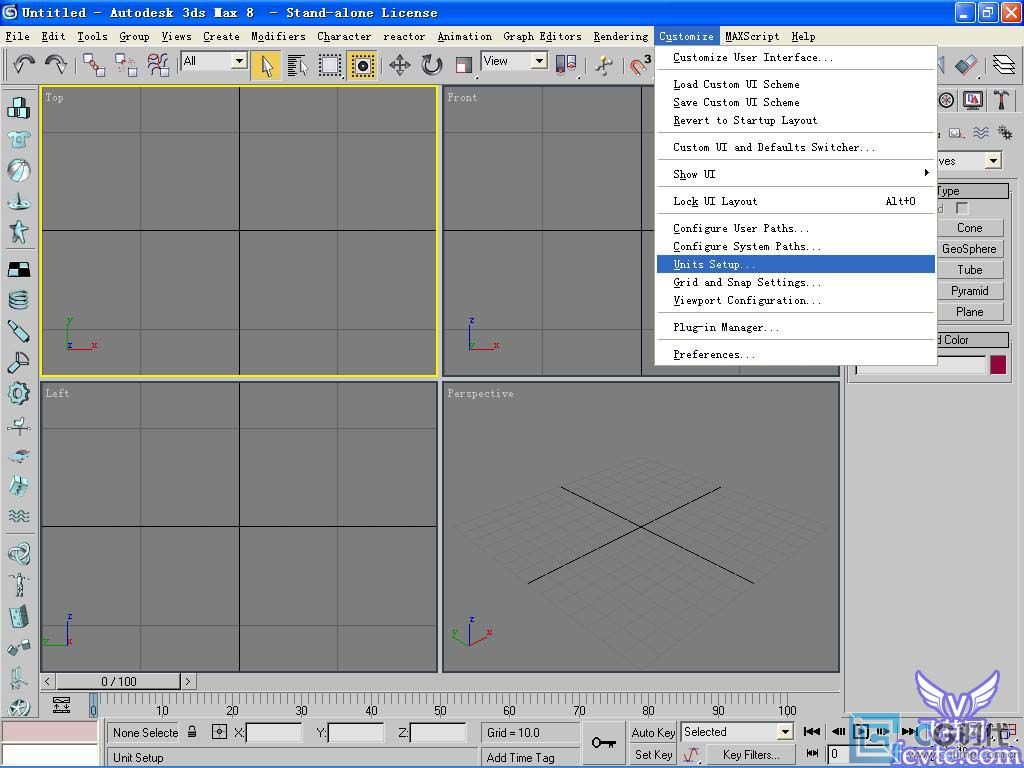Open the Layer Manager stacked-sheets icon
This screenshot has width=1024, height=768.
[1004, 64]
